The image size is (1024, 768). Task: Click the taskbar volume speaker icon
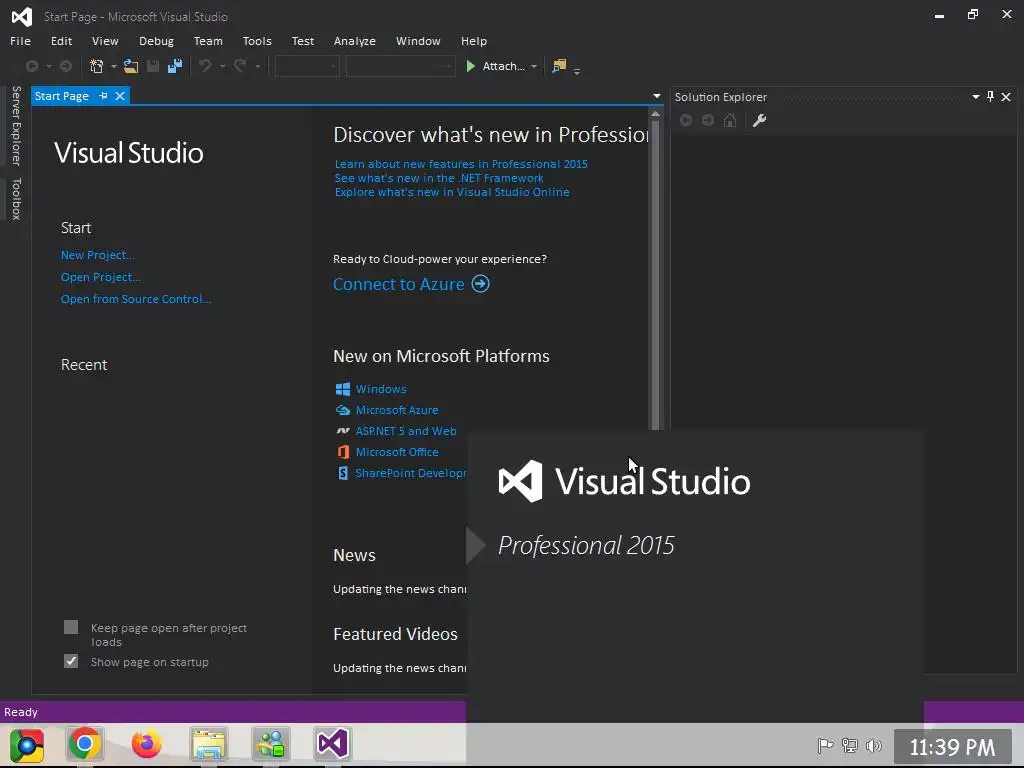(x=873, y=745)
